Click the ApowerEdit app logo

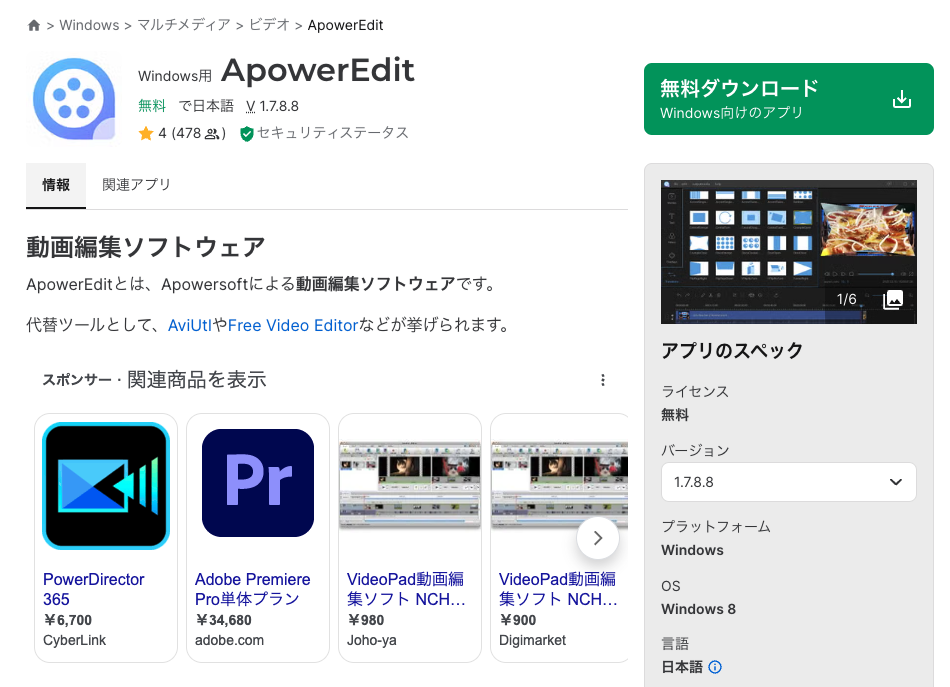(x=74, y=99)
